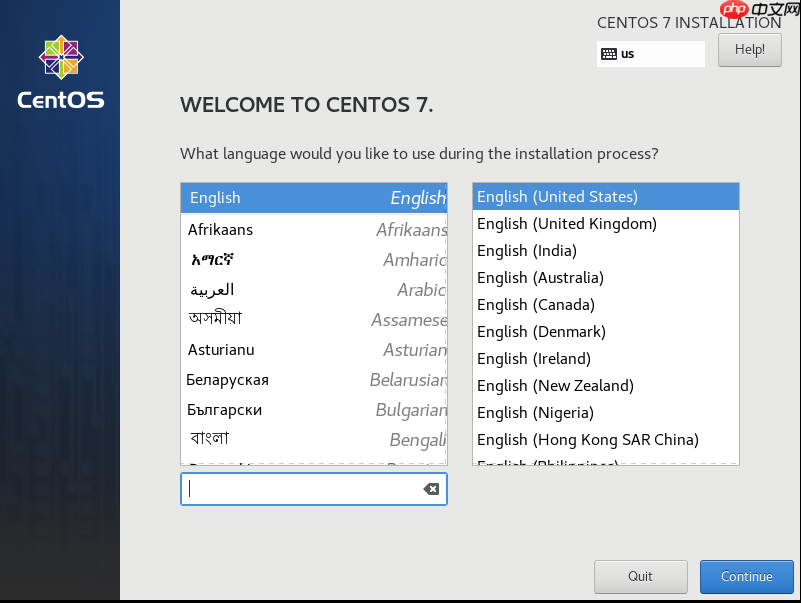The image size is (801, 603).
Task: Click the Help! button
Action: click(749, 50)
